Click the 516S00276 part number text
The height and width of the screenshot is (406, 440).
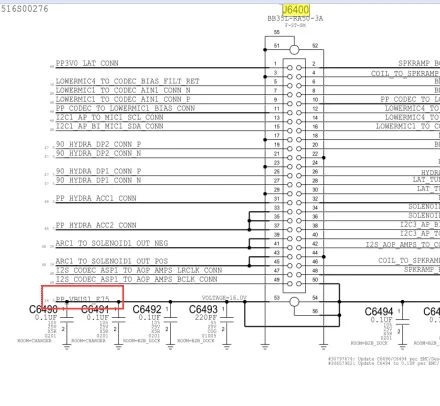pos(25,9)
